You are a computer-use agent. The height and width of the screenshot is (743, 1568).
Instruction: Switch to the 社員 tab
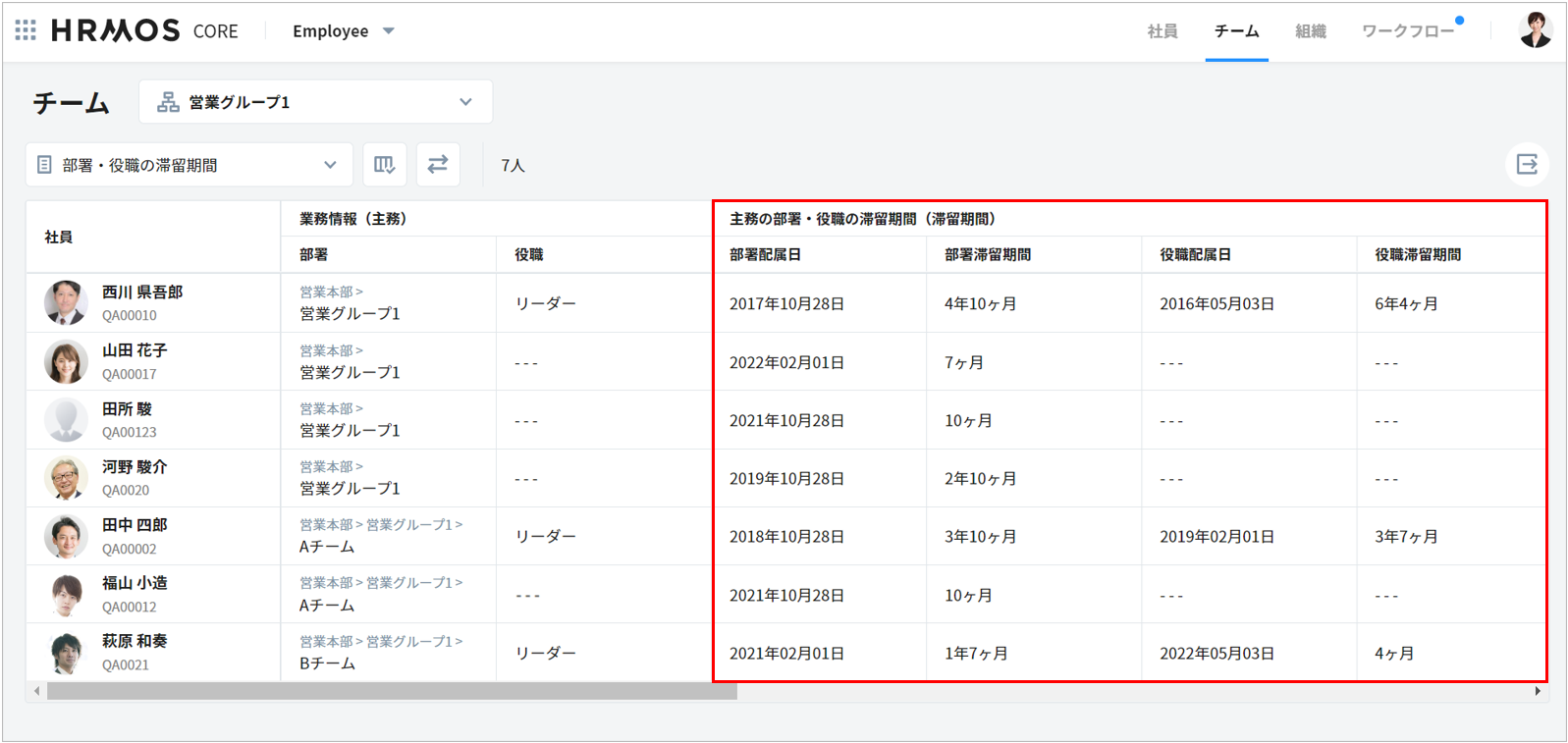(1162, 31)
